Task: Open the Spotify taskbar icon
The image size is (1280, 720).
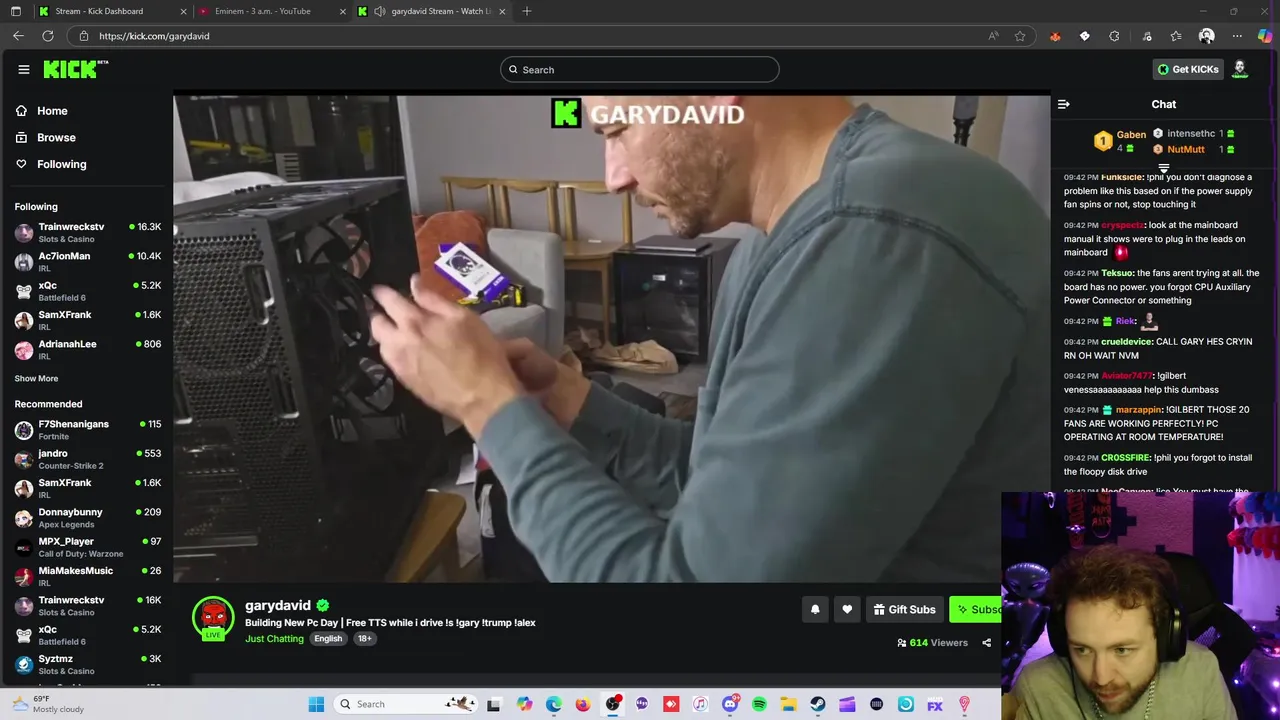Action: [x=759, y=704]
